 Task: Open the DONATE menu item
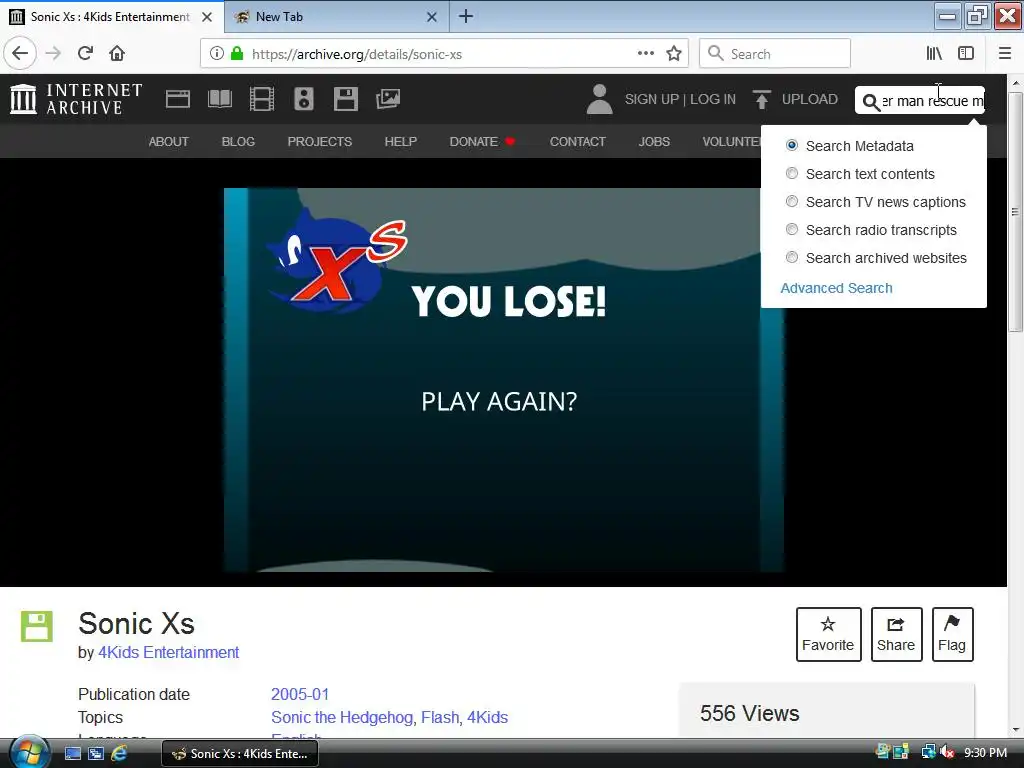pos(482,142)
